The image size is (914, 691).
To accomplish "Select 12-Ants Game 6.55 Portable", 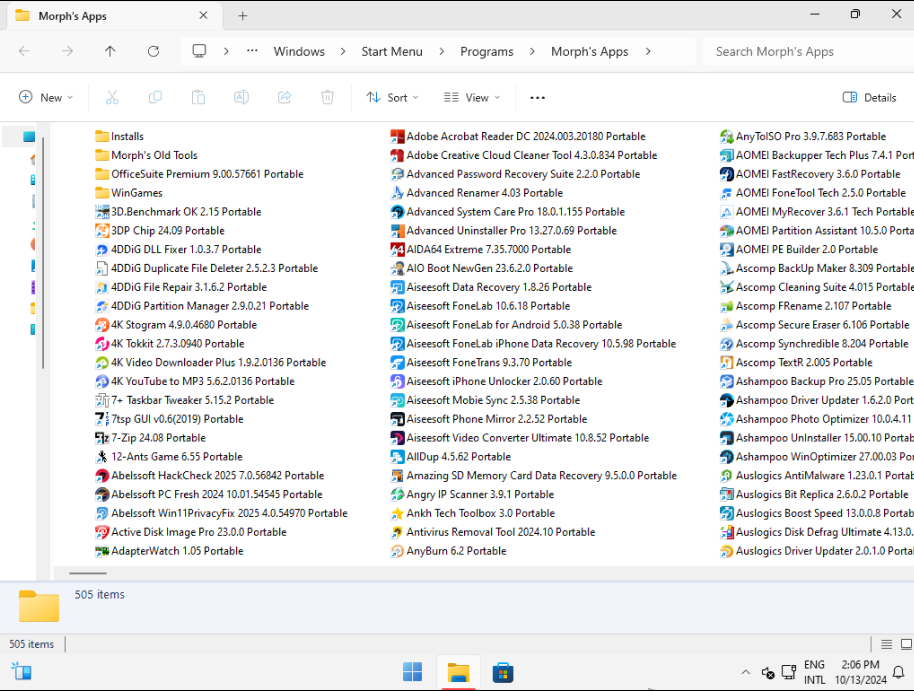I will pos(169,457).
